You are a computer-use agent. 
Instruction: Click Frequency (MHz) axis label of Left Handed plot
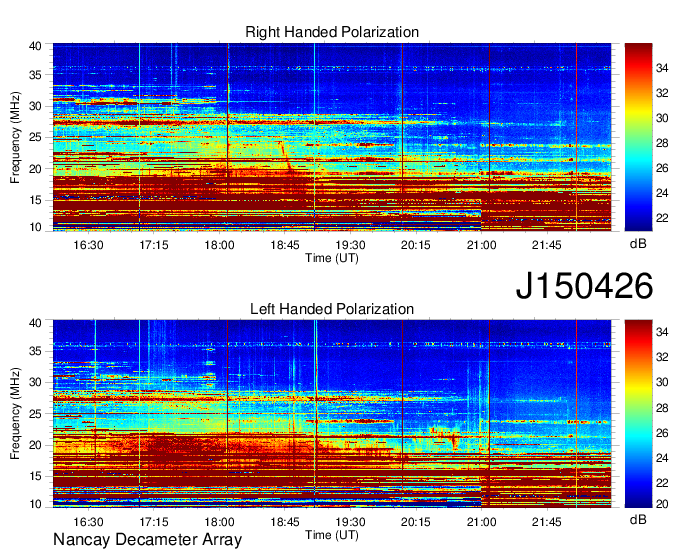click(15, 414)
